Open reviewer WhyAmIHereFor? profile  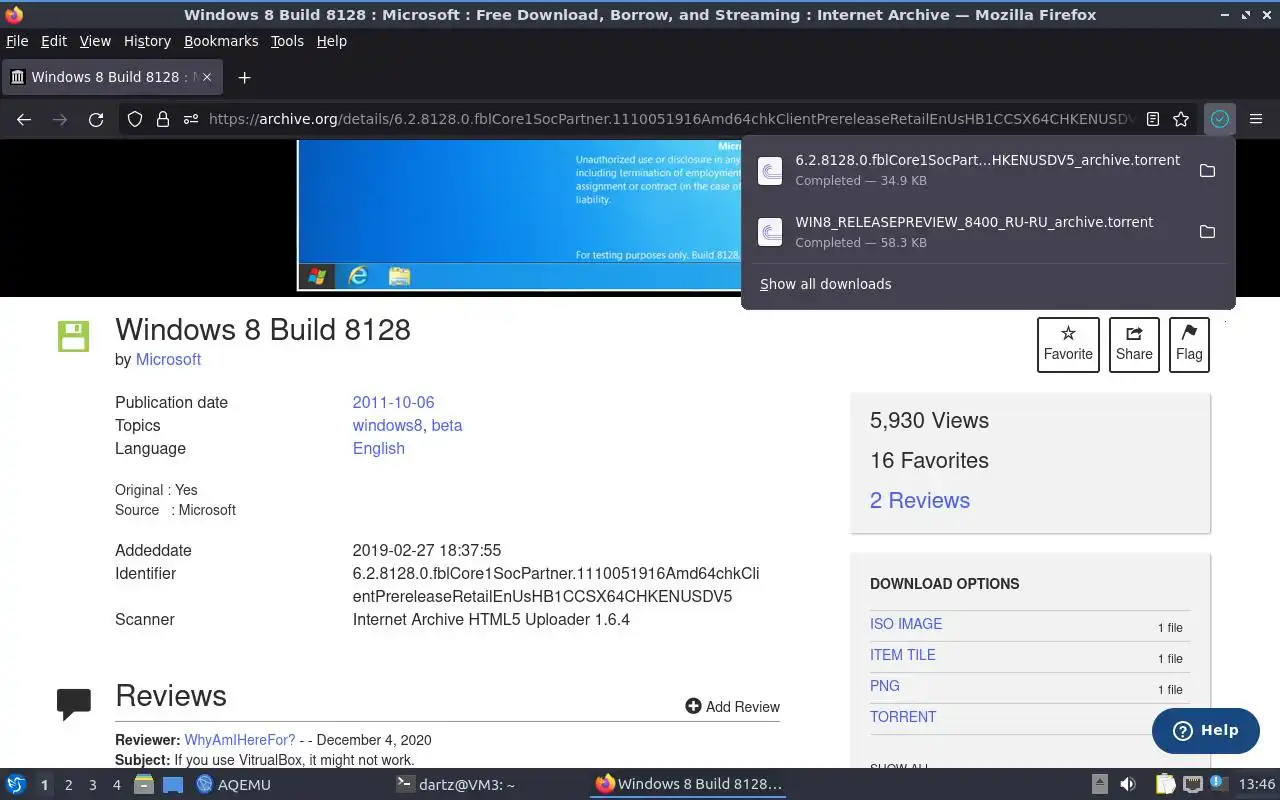pos(240,740)
